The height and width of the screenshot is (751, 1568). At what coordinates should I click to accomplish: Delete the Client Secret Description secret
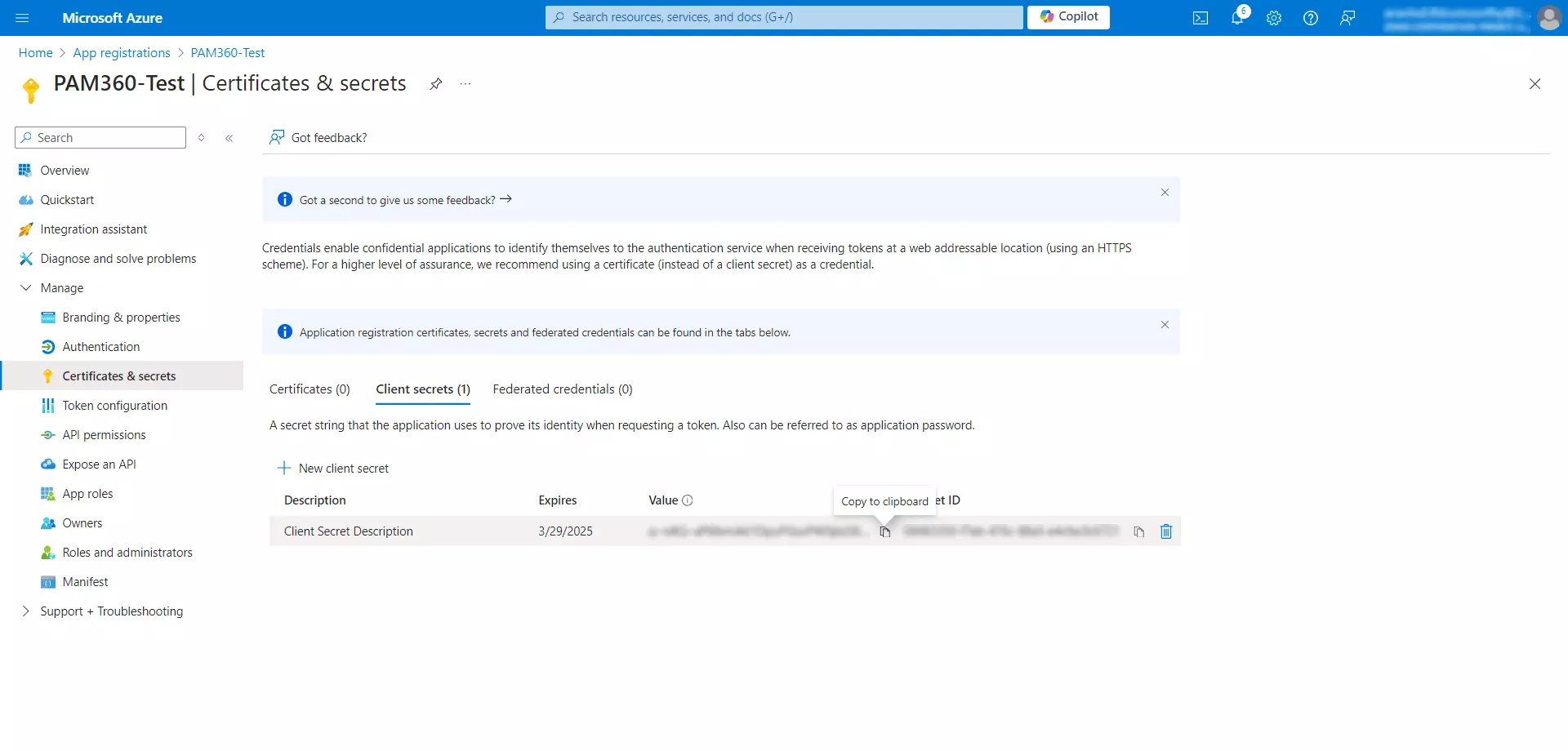point(1166,531)
